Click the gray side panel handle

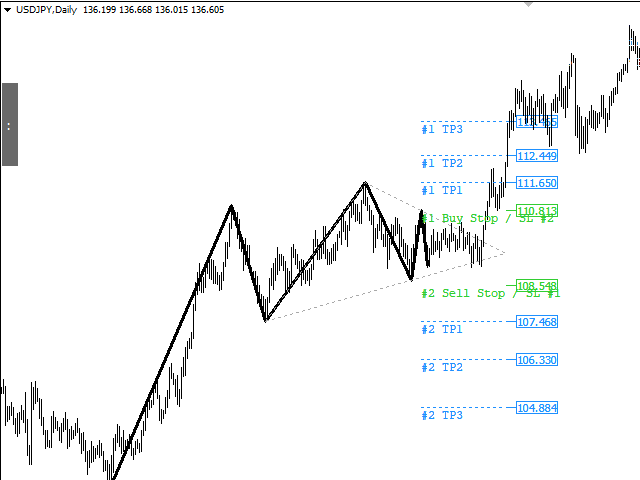tap(10, 124)
